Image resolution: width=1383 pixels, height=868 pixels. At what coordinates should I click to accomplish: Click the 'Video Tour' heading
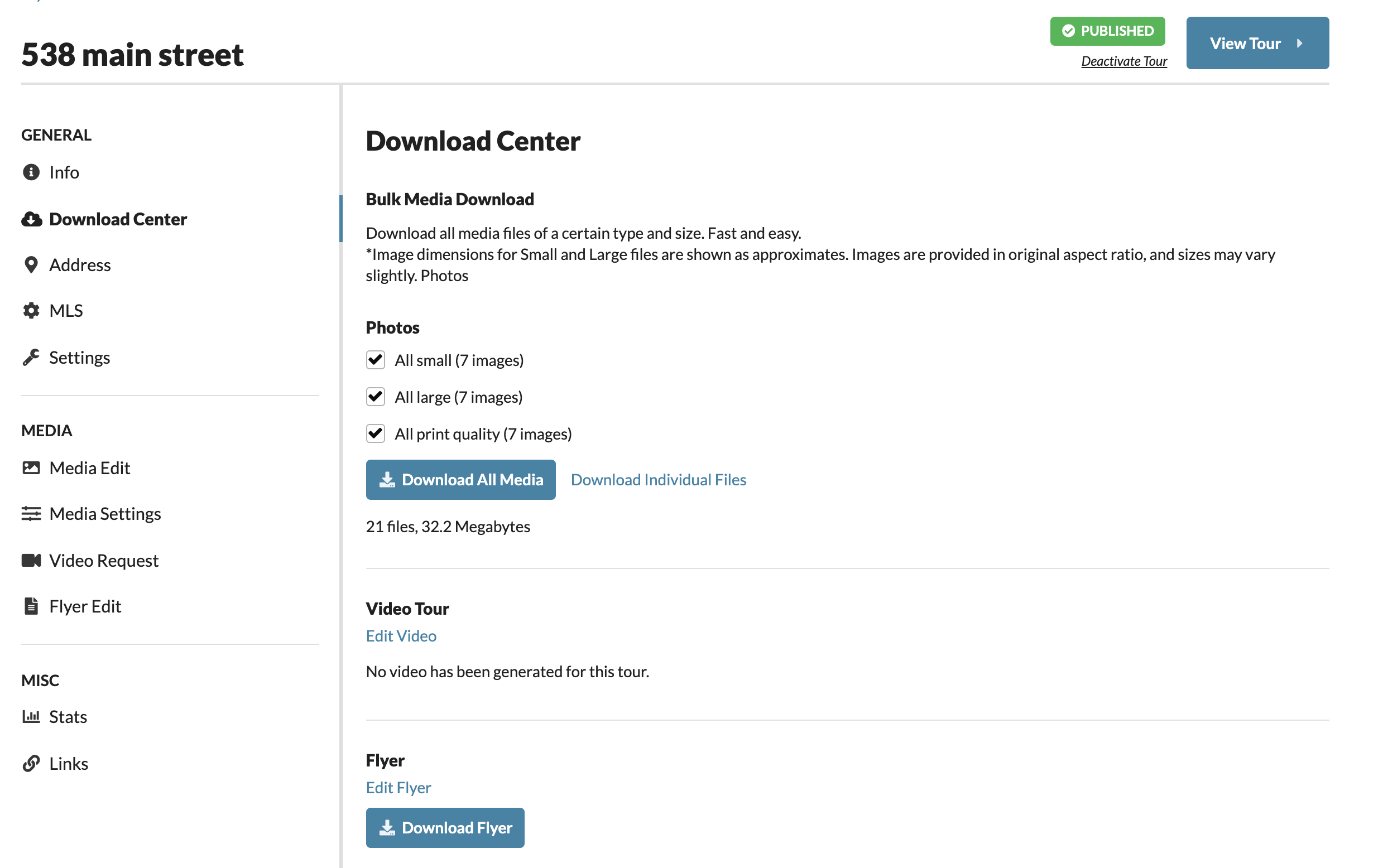407,609
